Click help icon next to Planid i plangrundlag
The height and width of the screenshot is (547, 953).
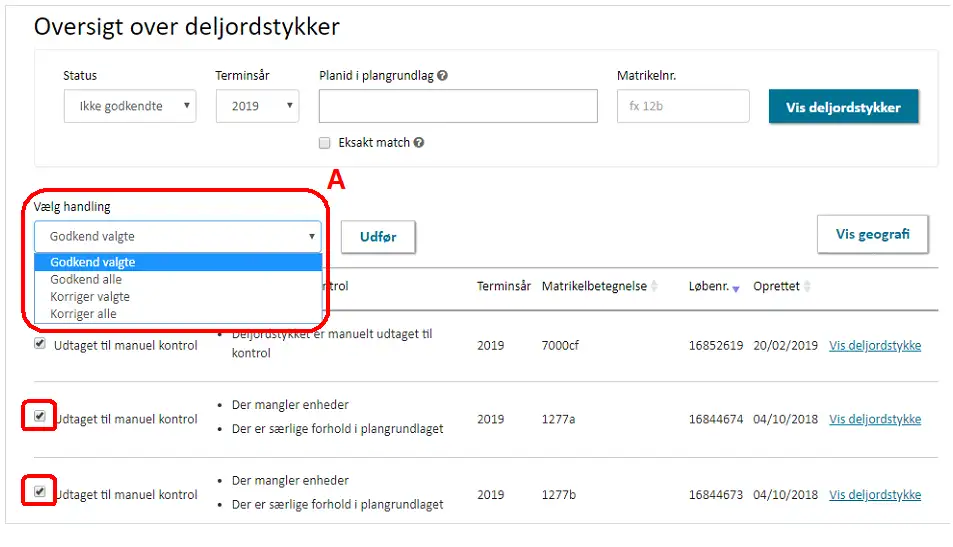442,76
